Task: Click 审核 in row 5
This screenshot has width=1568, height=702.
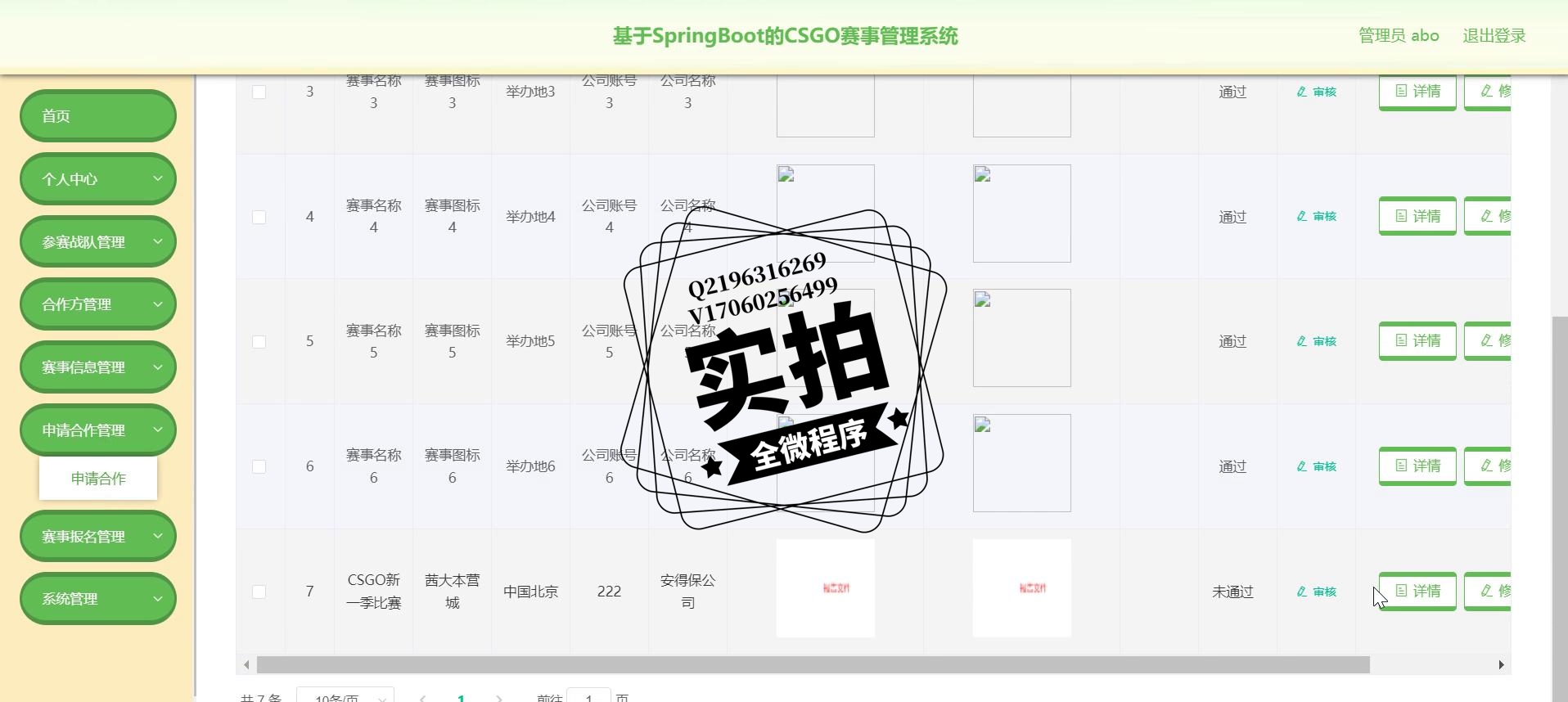Action: (x=1316, y=341)
